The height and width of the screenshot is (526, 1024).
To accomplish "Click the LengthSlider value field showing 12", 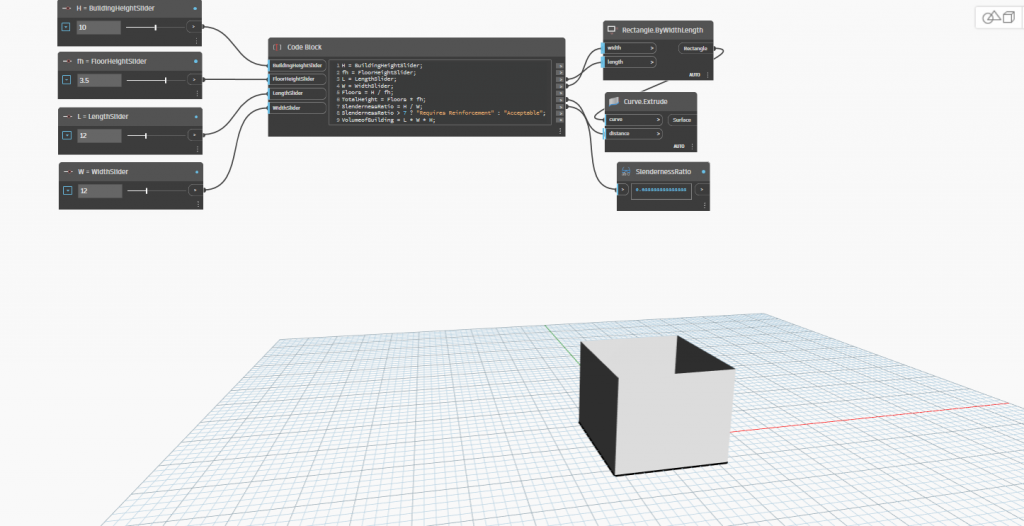I will pyautogui.click(x=99, y=136).
